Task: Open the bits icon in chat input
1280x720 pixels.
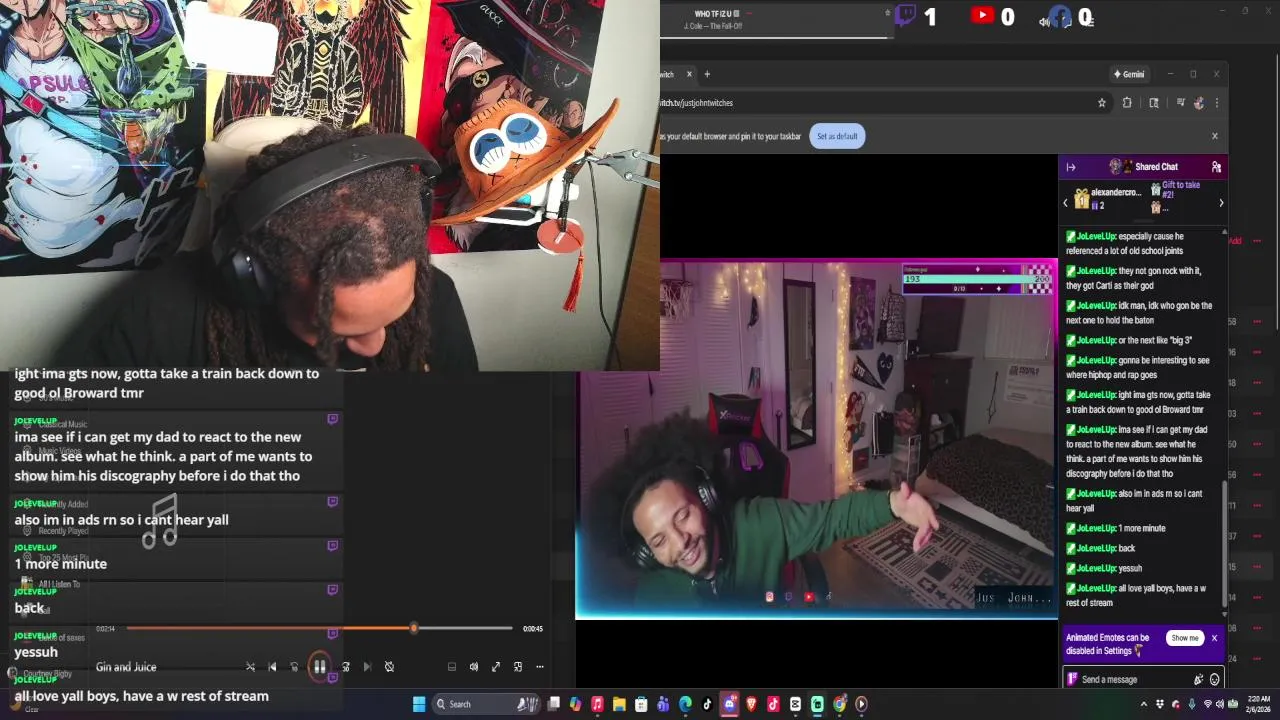Action: click(x=1198, y=680)
